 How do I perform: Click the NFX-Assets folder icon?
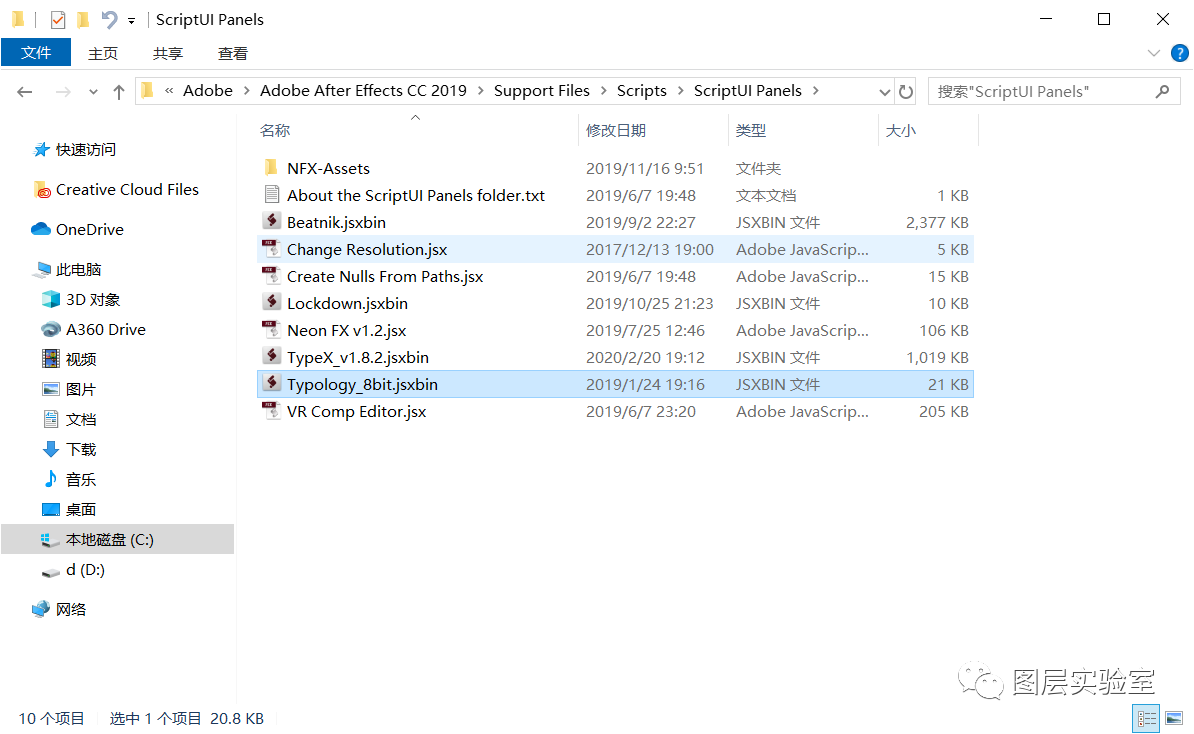pyautogui.click(x=271, y=168)
